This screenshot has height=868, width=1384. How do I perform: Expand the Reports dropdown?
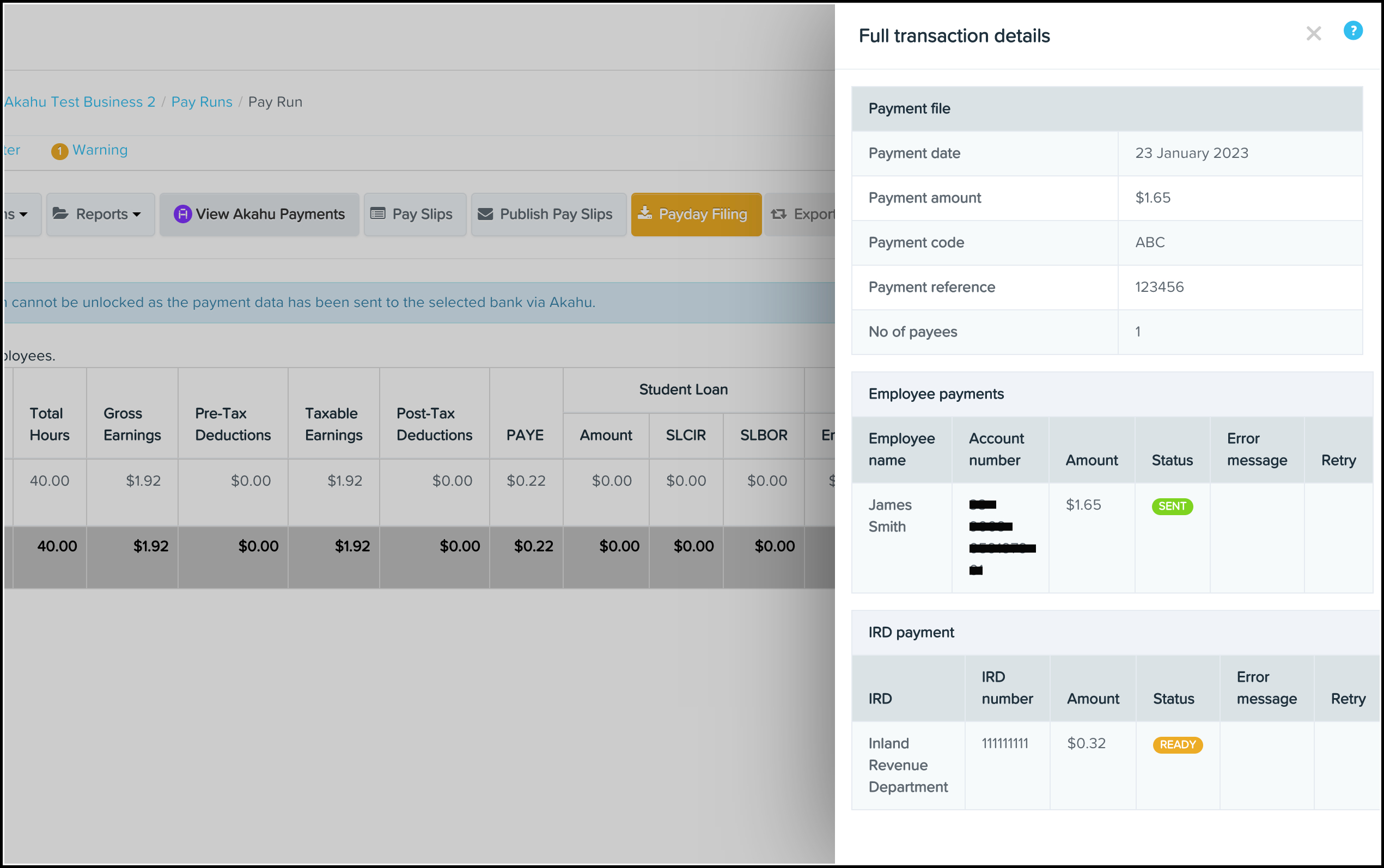[100, 213]
